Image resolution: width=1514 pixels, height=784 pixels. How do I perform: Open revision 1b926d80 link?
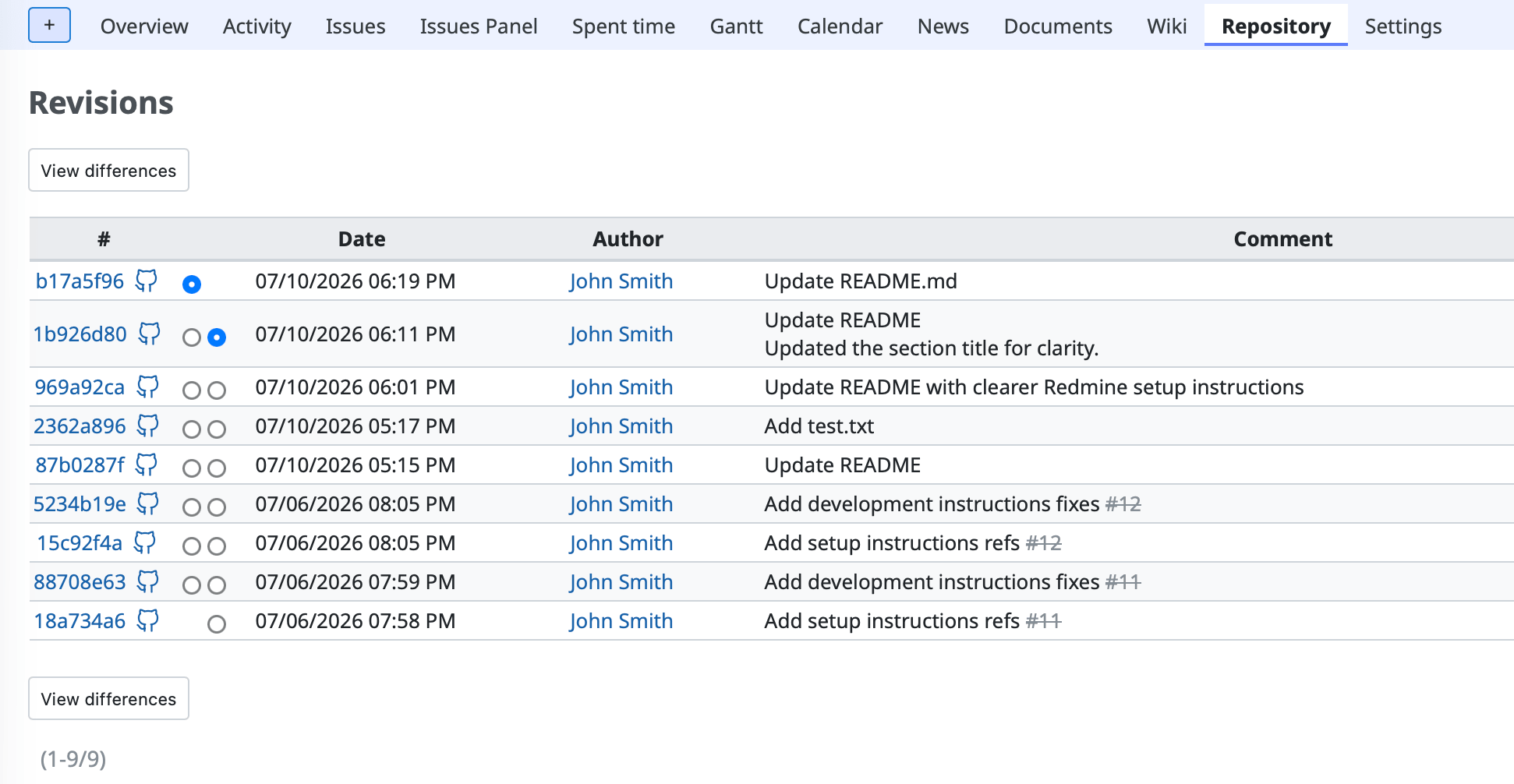[x=80, y=334]
